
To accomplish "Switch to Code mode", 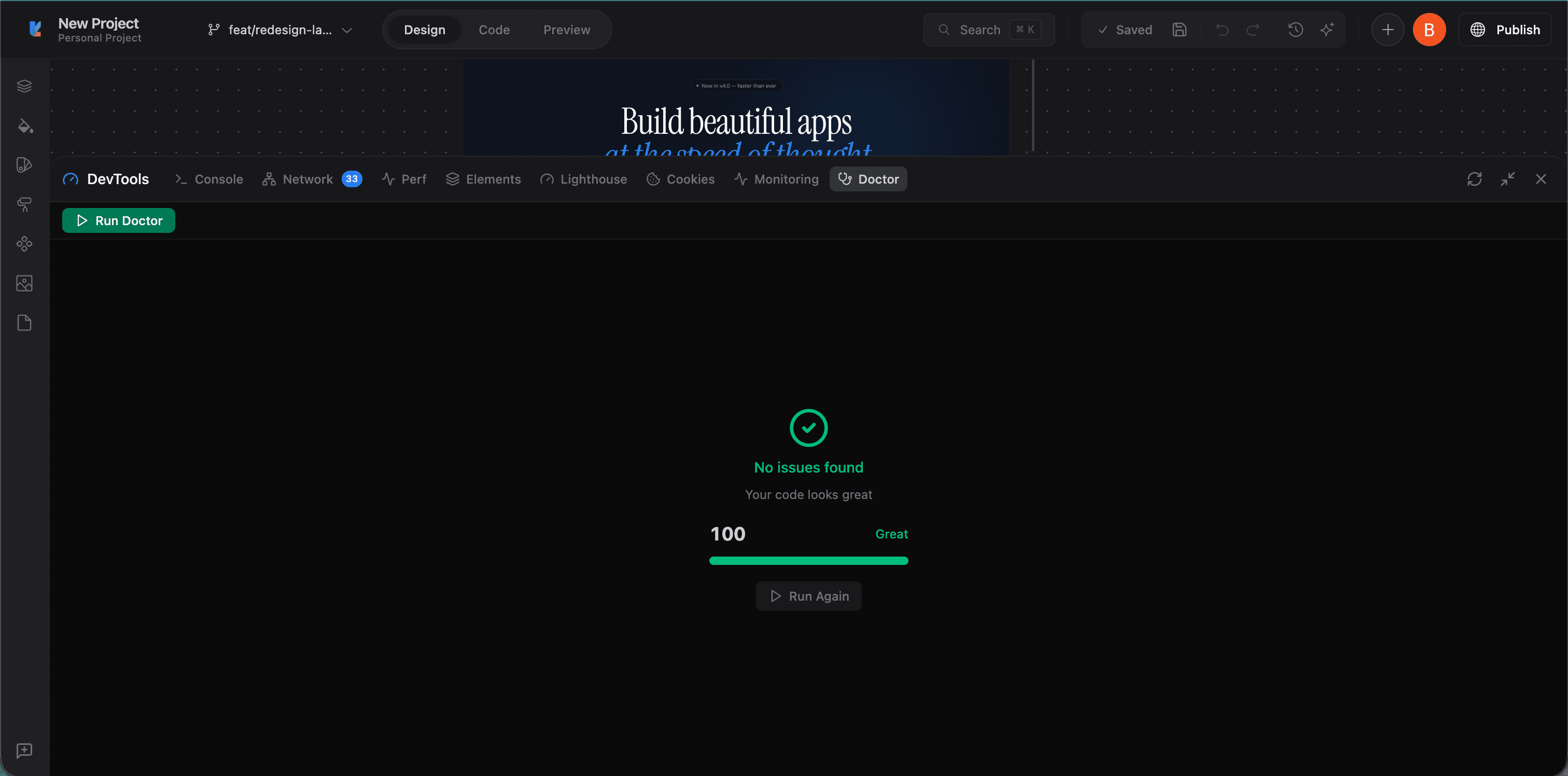I will (494, 30).
